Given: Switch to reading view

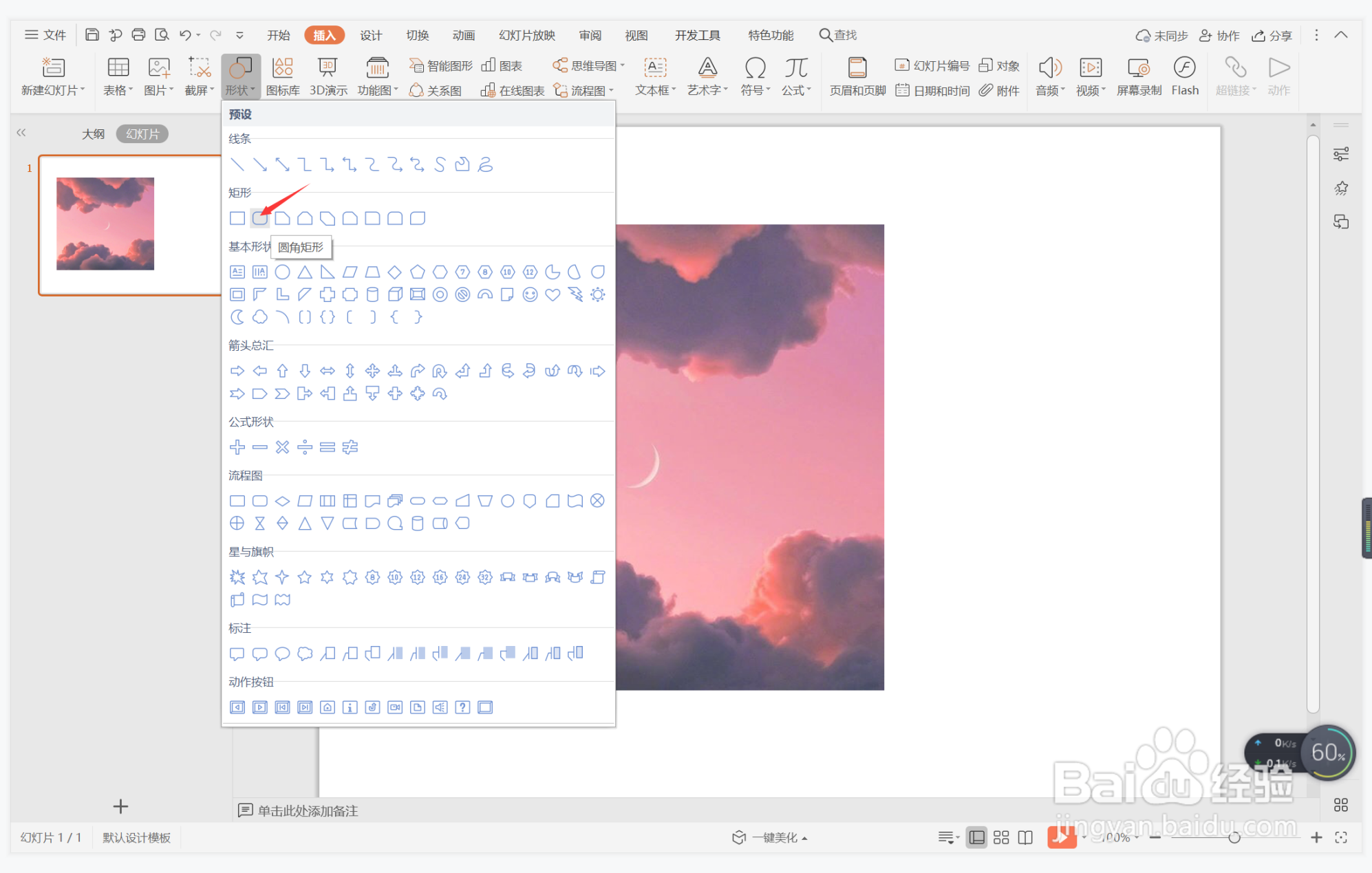Looking at the screenshot, I should 1025,838.
